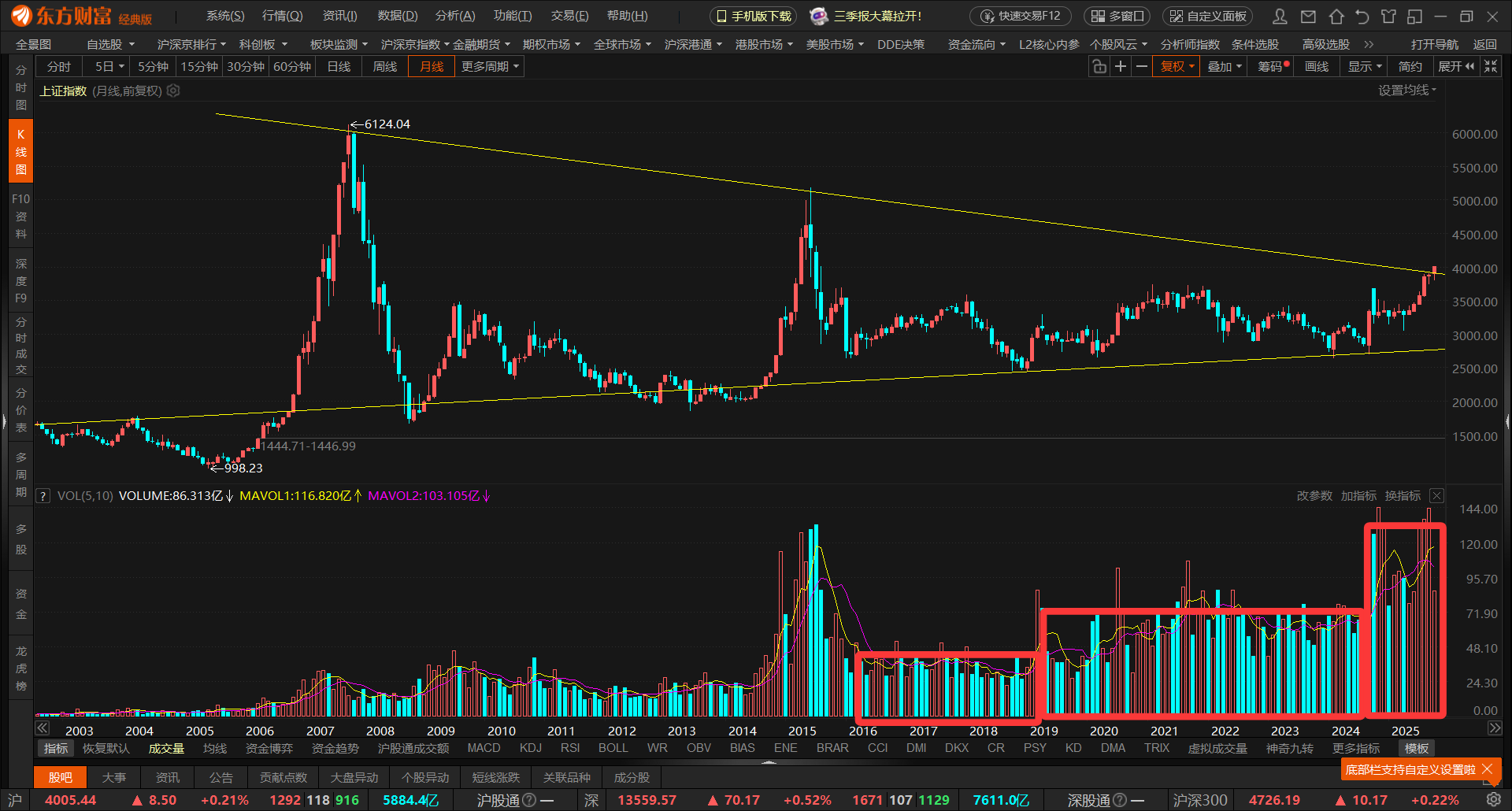The image size is (1512, 811).
Task: Select the MACD indicator tab
Action: (x=484, y=748)
